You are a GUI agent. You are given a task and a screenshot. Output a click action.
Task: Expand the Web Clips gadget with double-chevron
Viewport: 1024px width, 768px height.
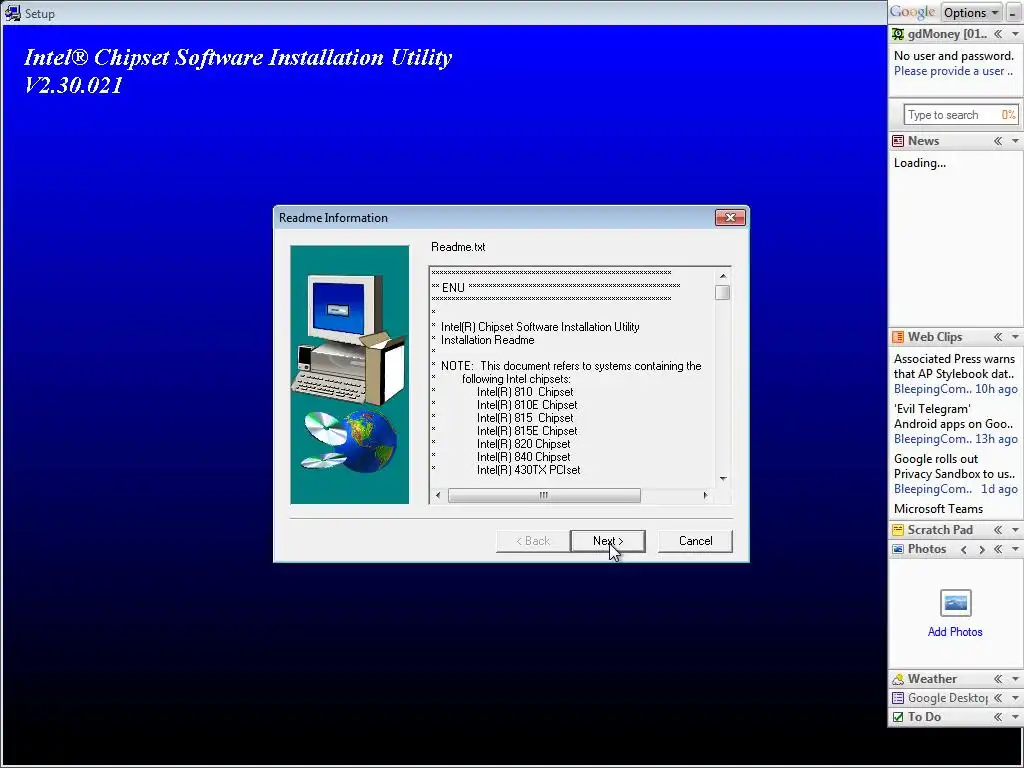[x=998, y=337]
